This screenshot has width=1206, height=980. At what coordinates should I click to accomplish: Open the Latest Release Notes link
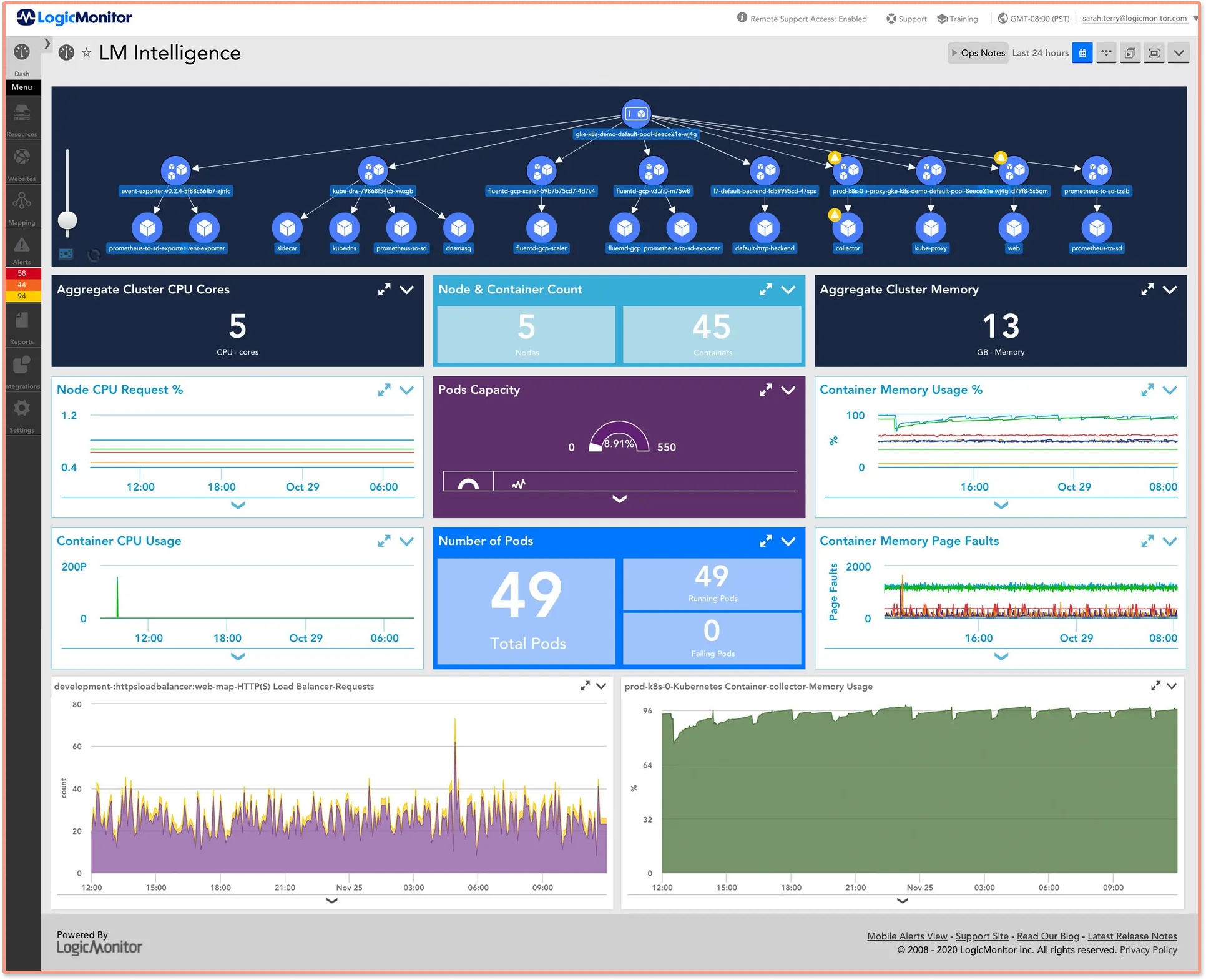pos(1132,936)
